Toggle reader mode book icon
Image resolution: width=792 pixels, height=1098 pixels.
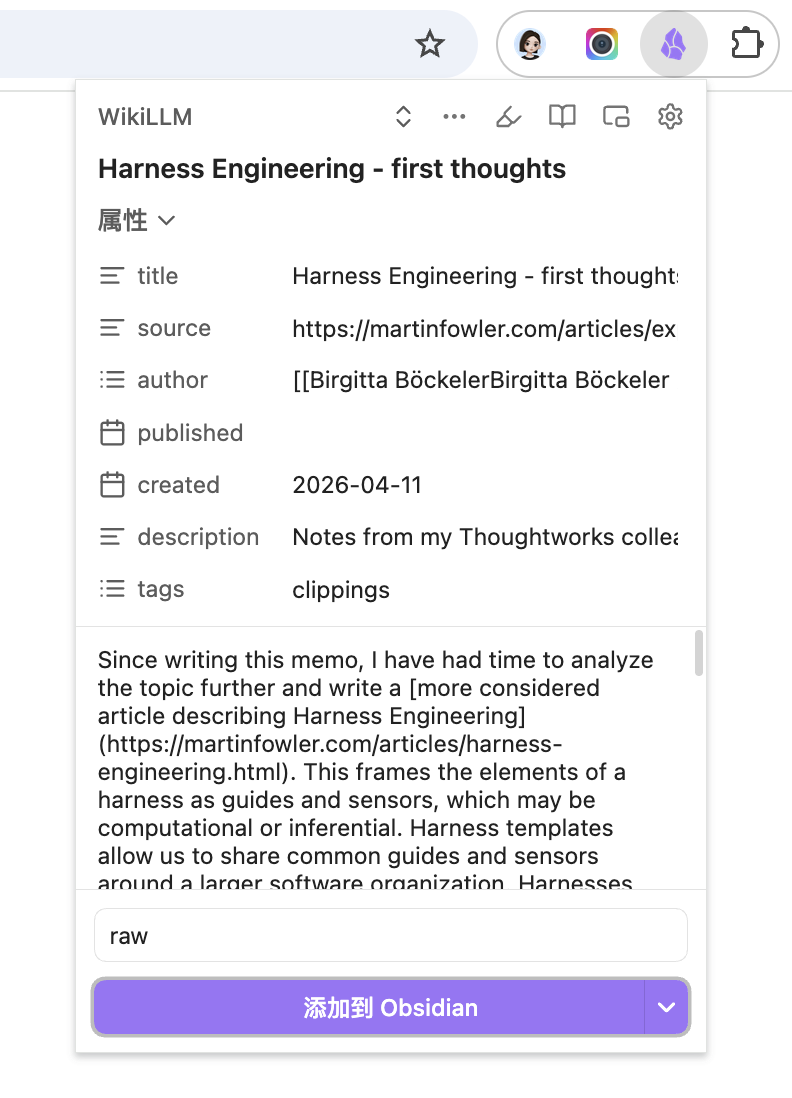(x=562, y=117)
